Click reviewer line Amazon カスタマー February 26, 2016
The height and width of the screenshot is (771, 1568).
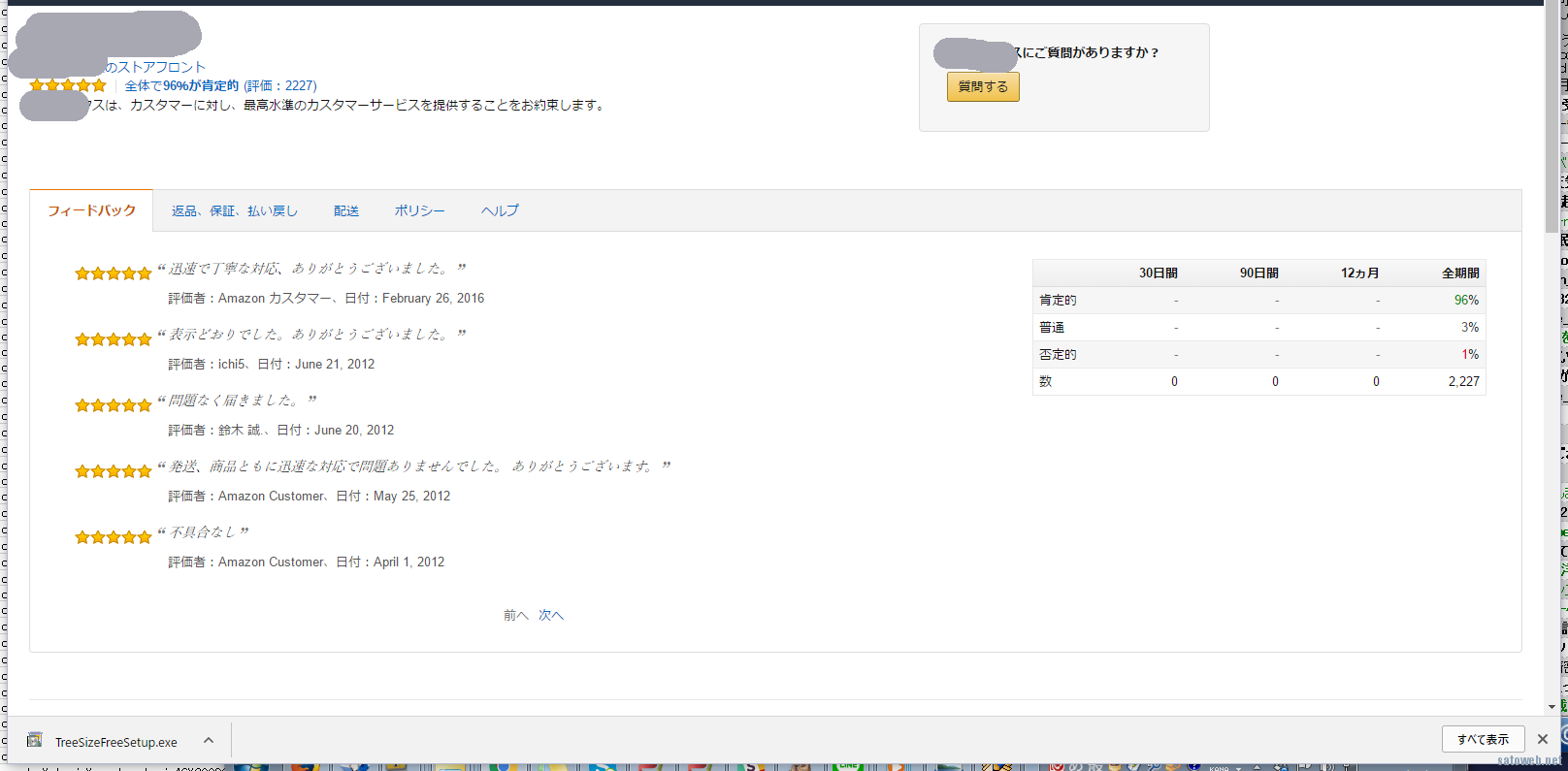[326, 298]
